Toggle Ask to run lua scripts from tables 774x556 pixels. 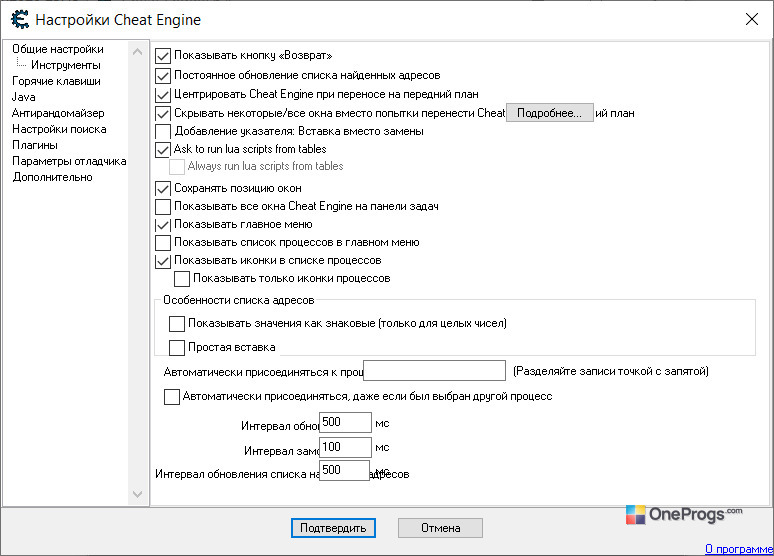pos(163,150)
